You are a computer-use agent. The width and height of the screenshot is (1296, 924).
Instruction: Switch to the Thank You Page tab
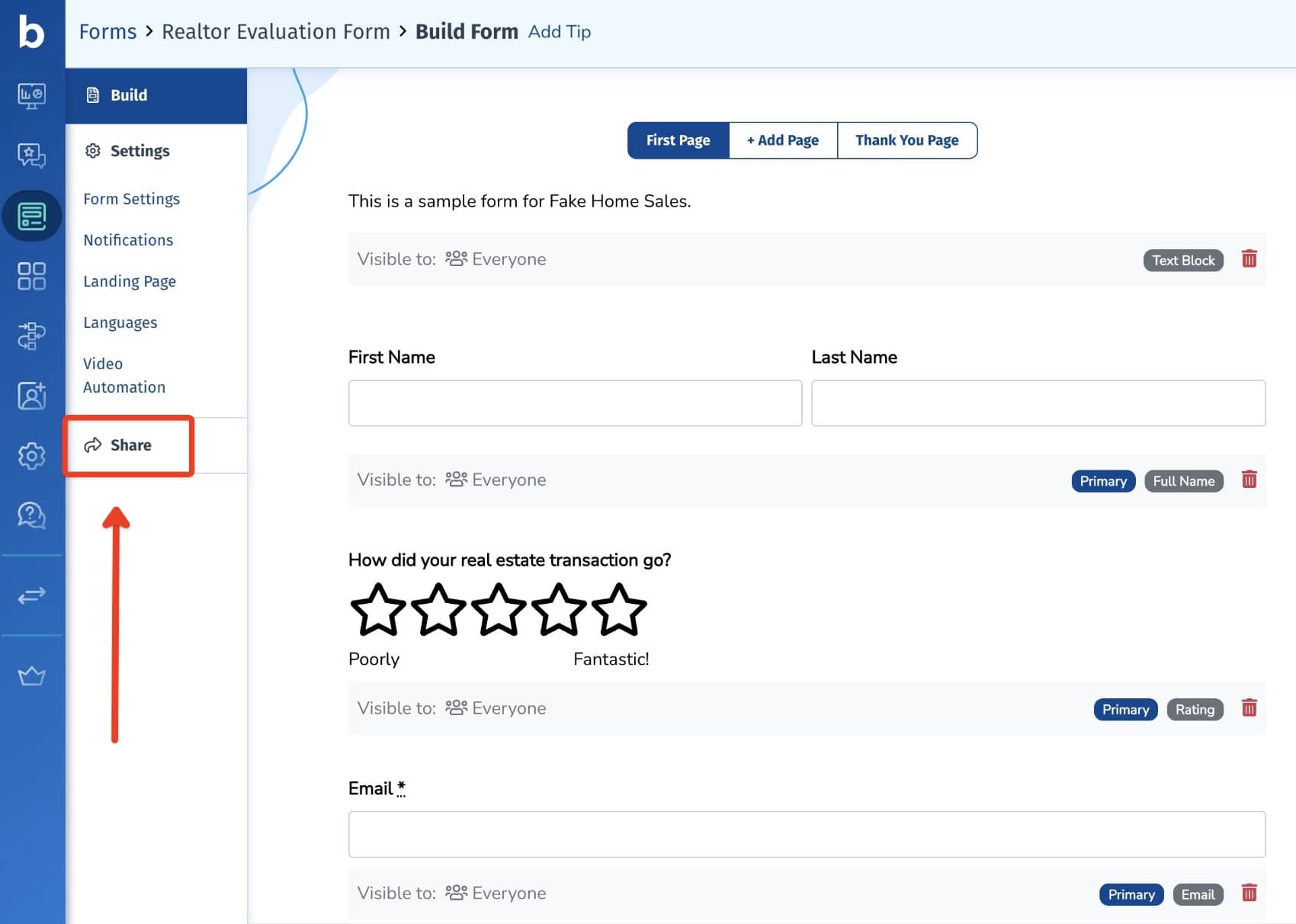coord(906,140)
